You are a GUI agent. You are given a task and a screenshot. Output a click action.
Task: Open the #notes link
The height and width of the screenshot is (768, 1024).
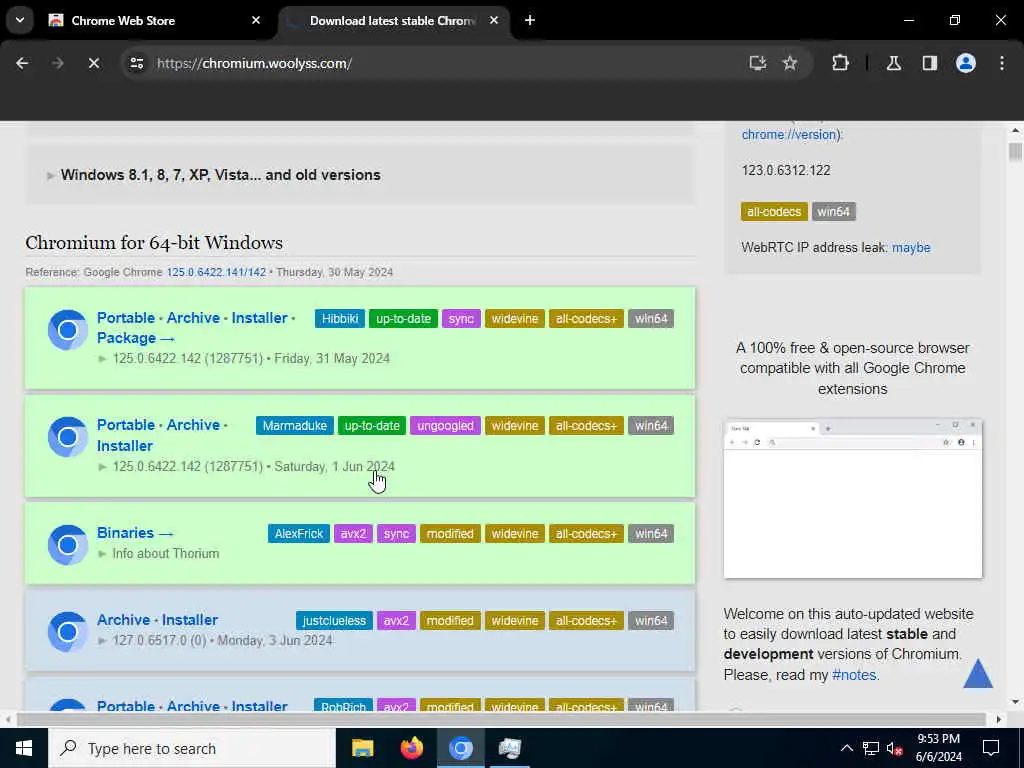point(854,675)
